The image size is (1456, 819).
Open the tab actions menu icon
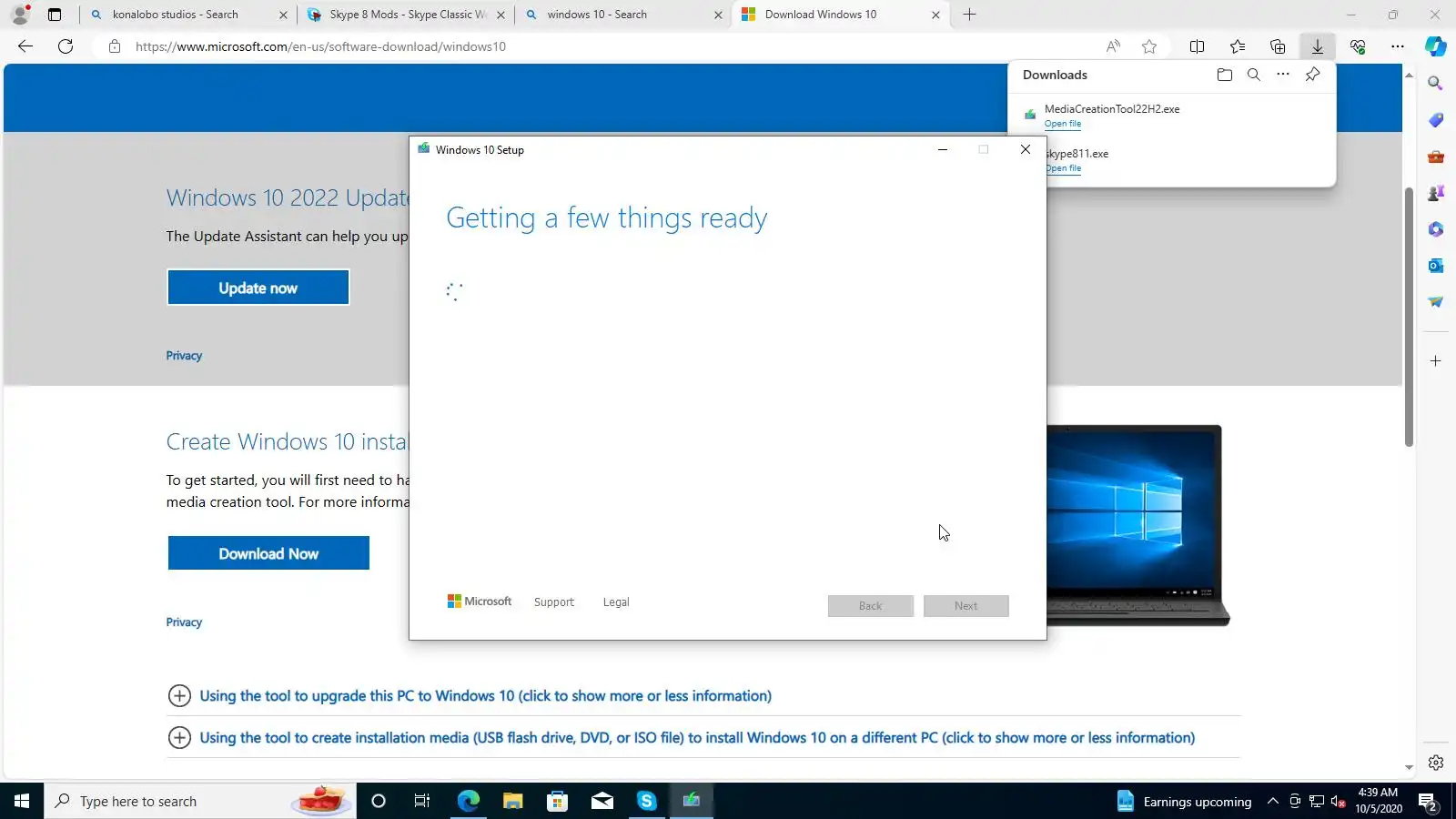point(55,15)
